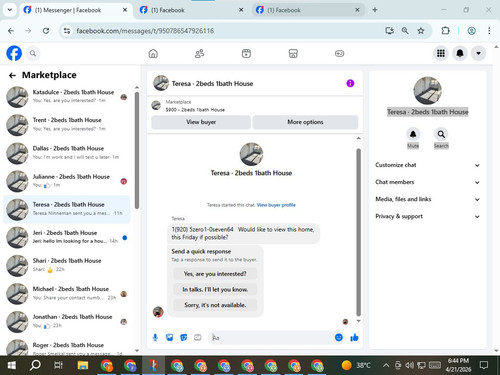
Task: Click the Facebook logo icon
Action: [14, 53]
